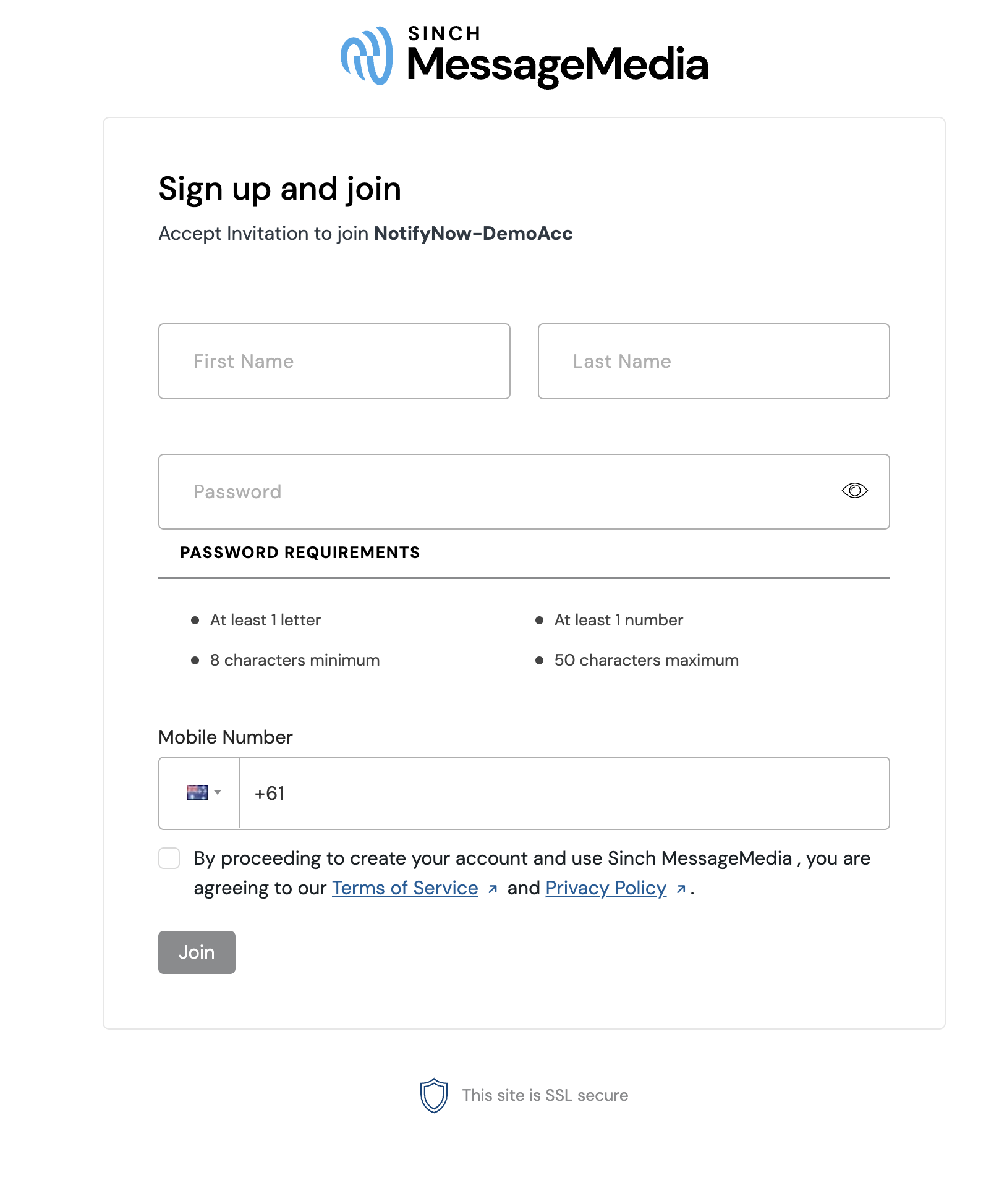Open the Privacy Policy link
999x1204 pixels.
click(x=606, y=888)
